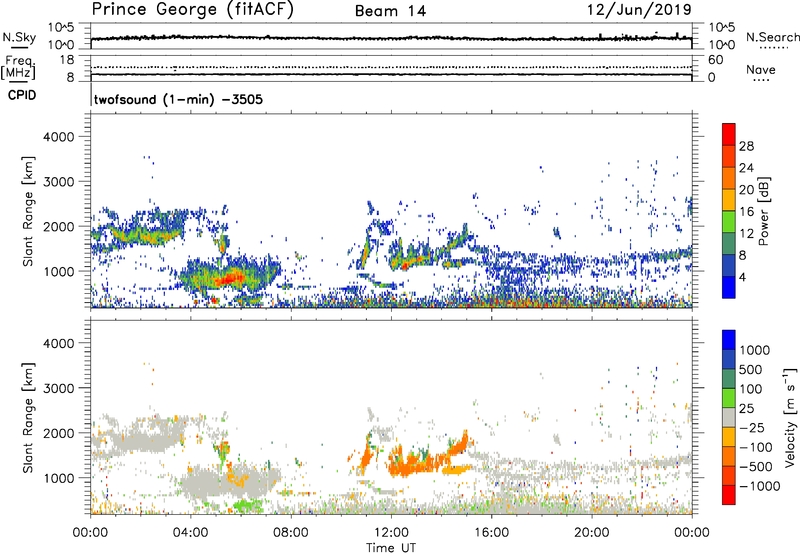This screenshot has width=800, height=554.
Task: Click the yellow 16–20 dB Power colorbar segment
Action: pos(729,200)
